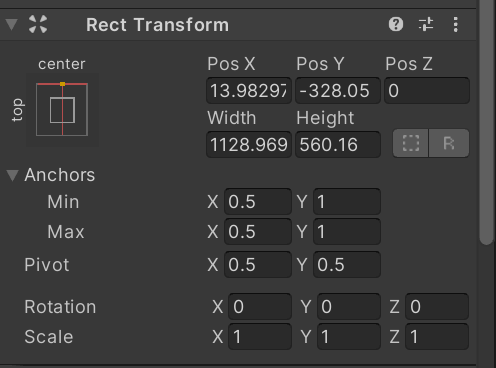The width and height of the screenshot is (496, 368).
Task: Toggle blueprint mode button
Action: (411, 143)
